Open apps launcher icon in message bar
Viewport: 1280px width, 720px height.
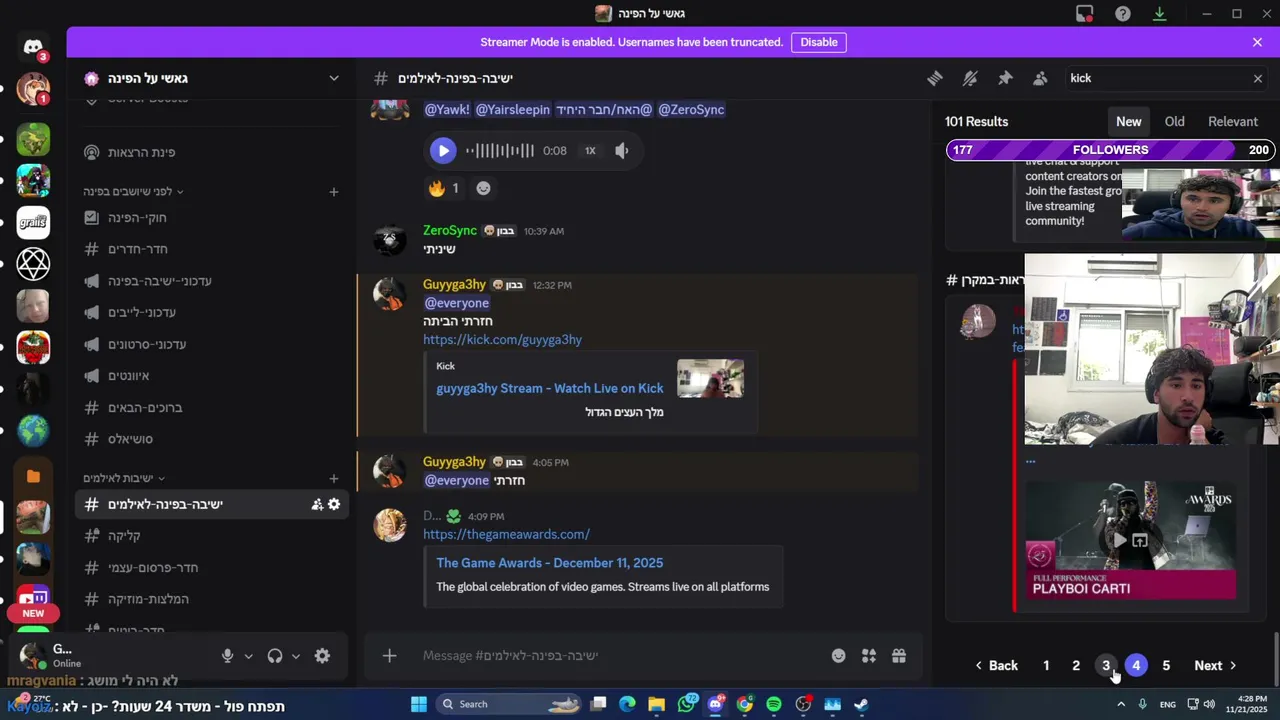point(869,656)
